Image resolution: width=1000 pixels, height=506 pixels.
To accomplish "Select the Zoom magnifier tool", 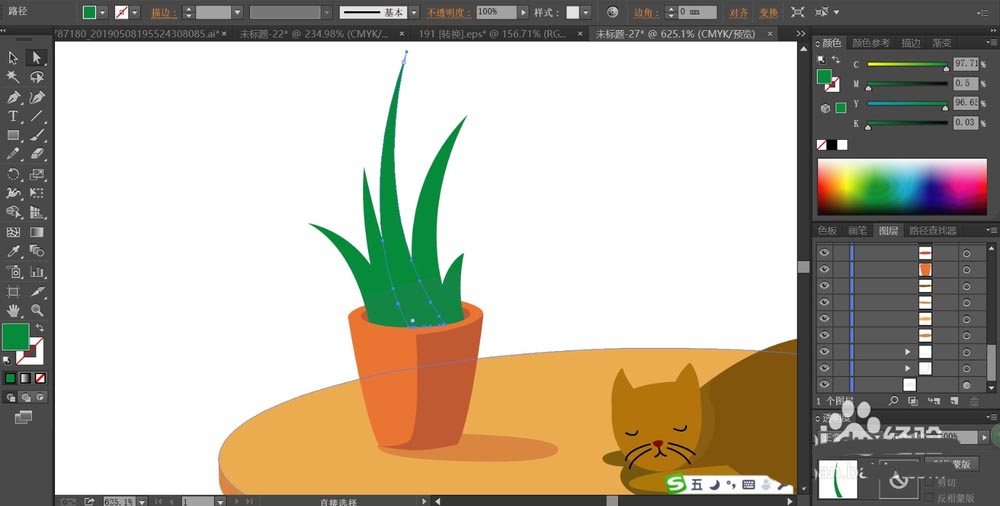I will click(x=36, y=310).
